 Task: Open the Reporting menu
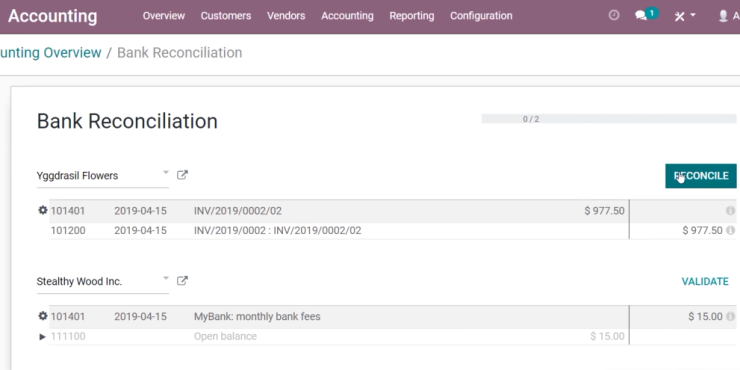(x=412, y=16)
